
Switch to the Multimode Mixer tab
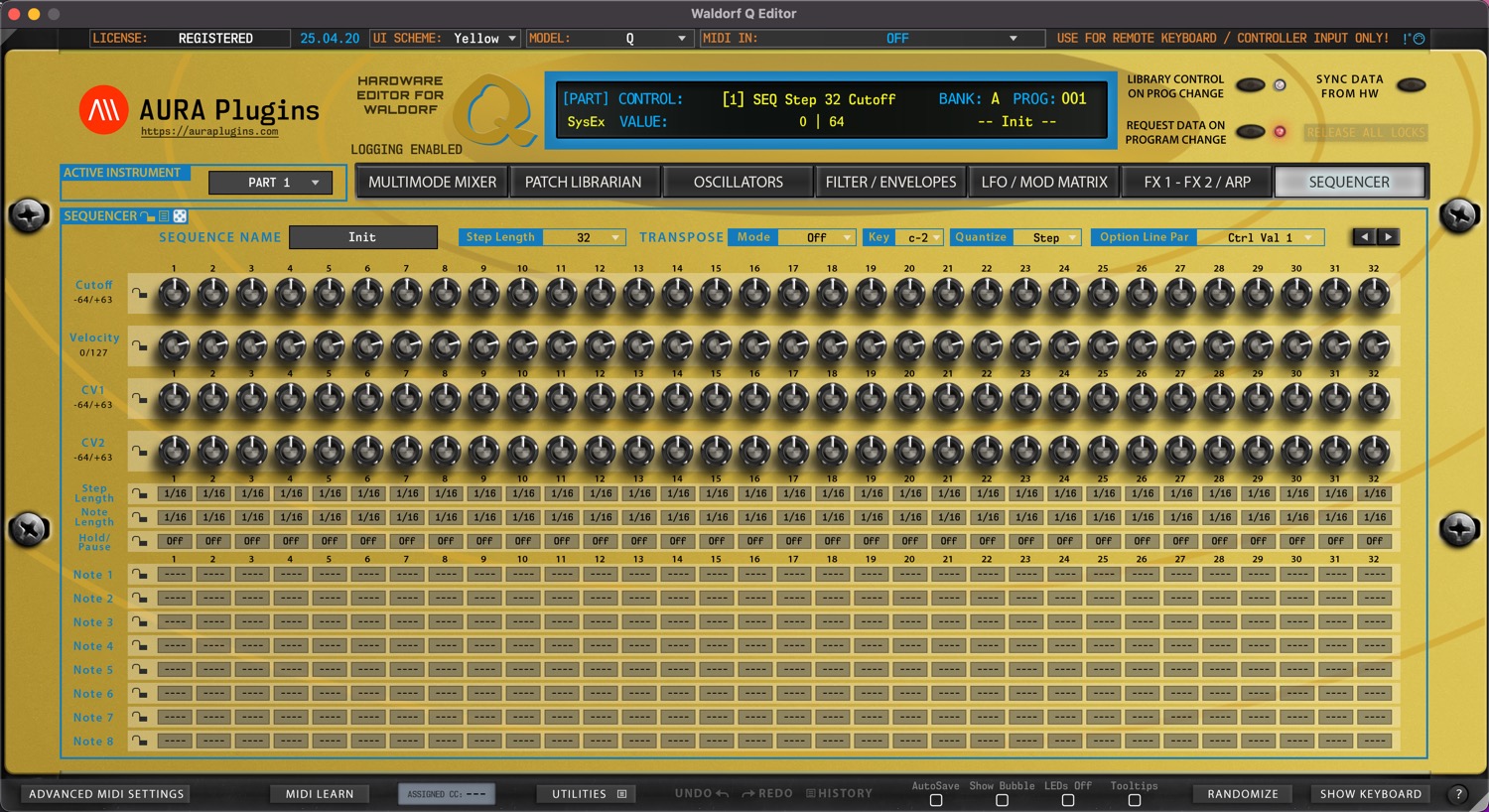click(x=432, y=183)
